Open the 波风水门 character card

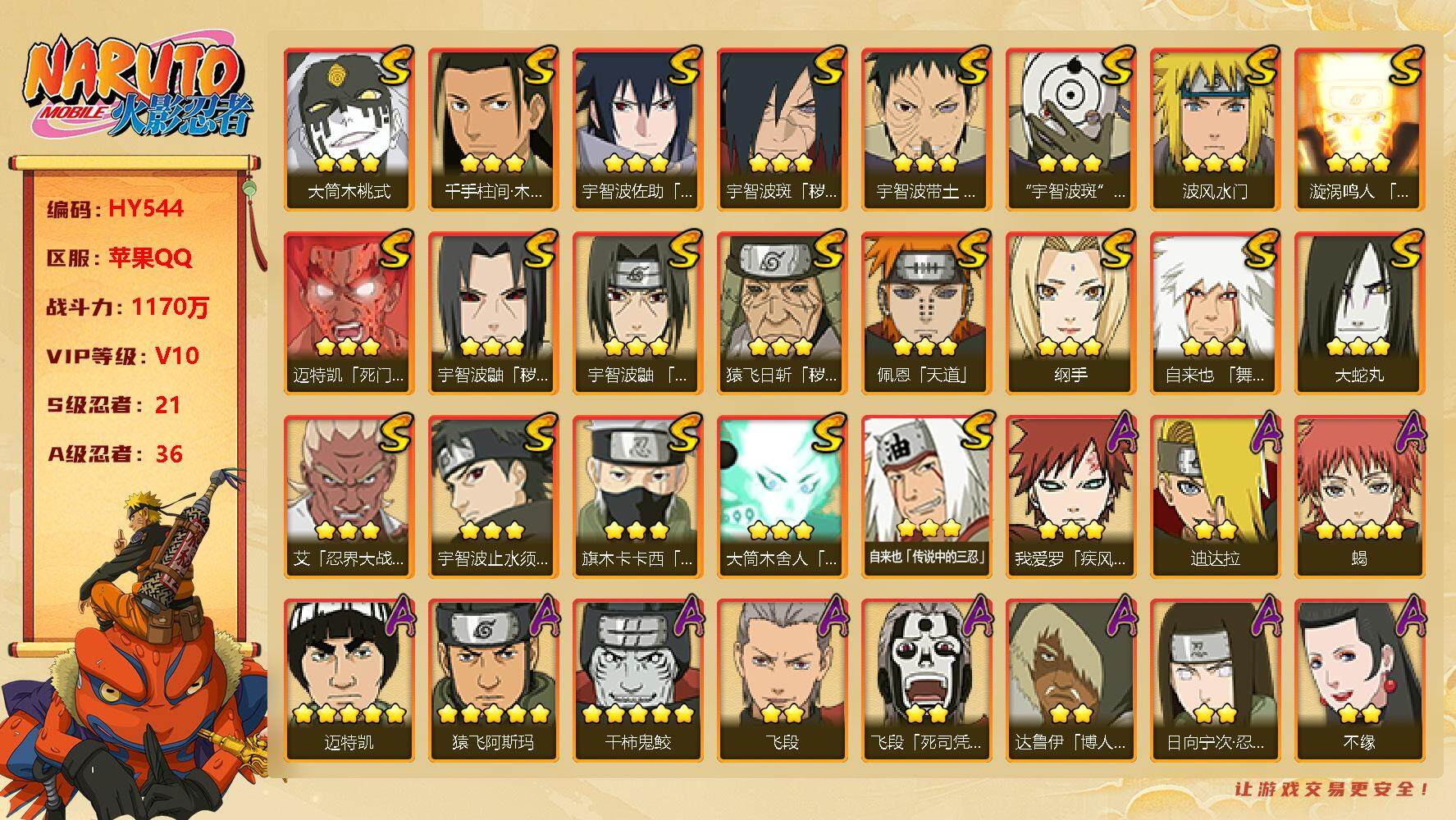1215,129
